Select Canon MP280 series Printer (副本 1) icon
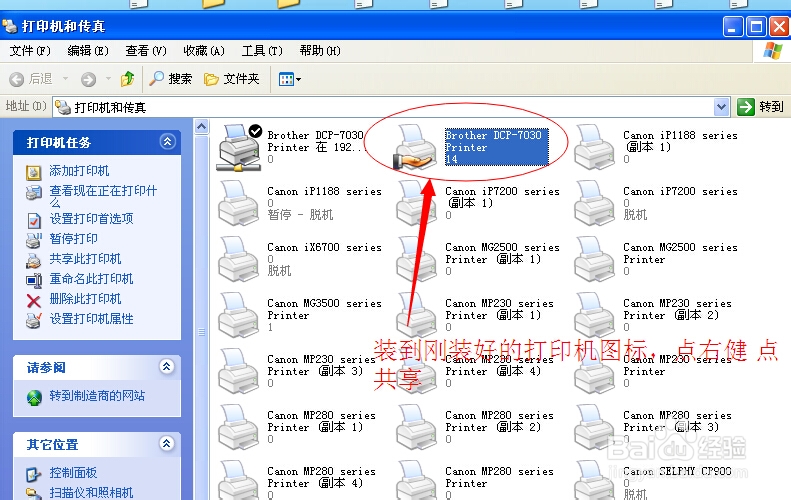This screenshot has height=500, width=791. click(x=239, y=427)
